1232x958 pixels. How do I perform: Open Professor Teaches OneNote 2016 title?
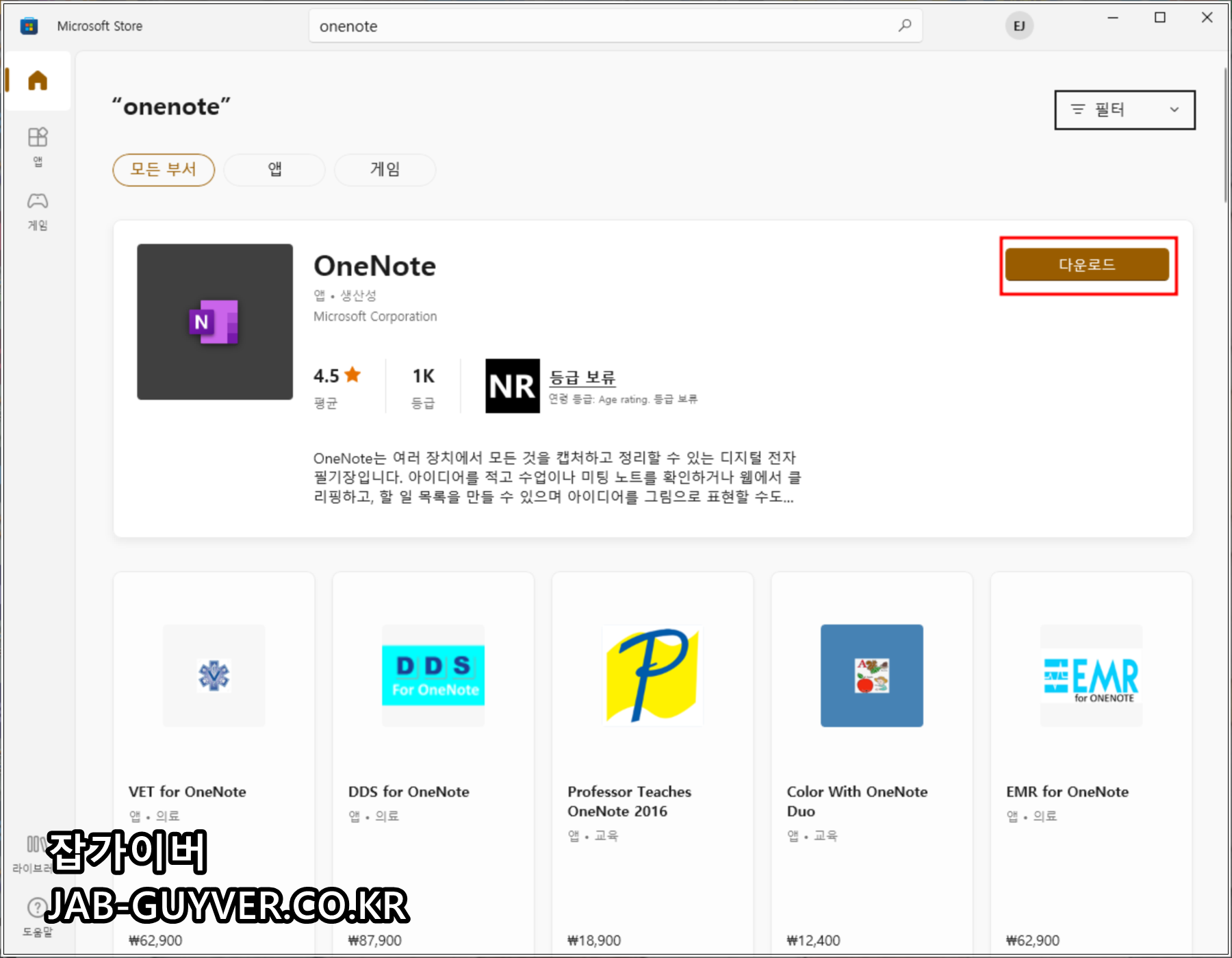[x=629, y=802]
